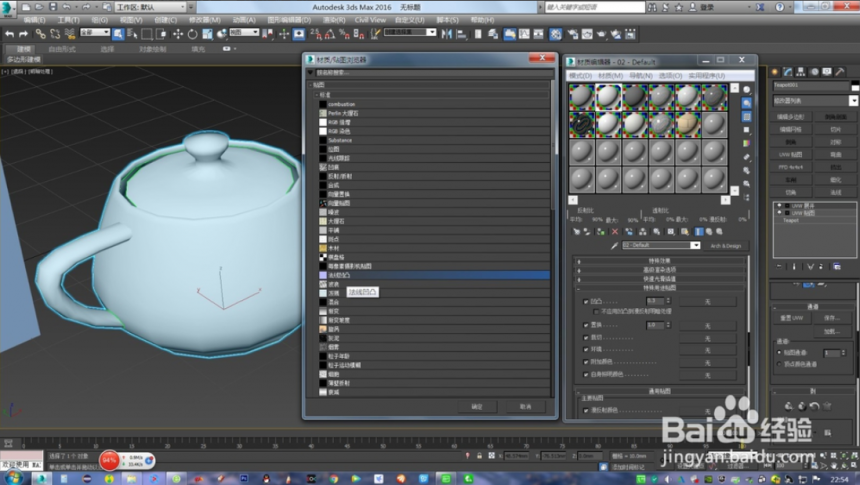Open the 工作区 workspace dropdown
The height and width of the screenshot is (485, 860).
[x=151, y=7]
